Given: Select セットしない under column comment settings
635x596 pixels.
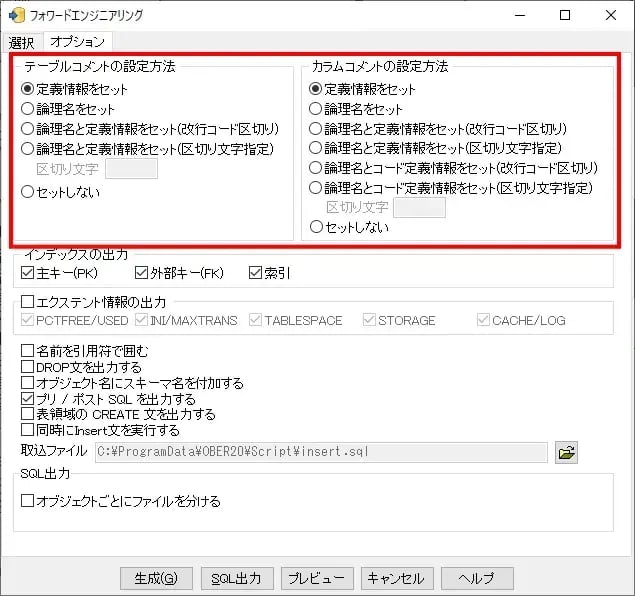Looking at the screenshot, I should [x=316, y=227].
